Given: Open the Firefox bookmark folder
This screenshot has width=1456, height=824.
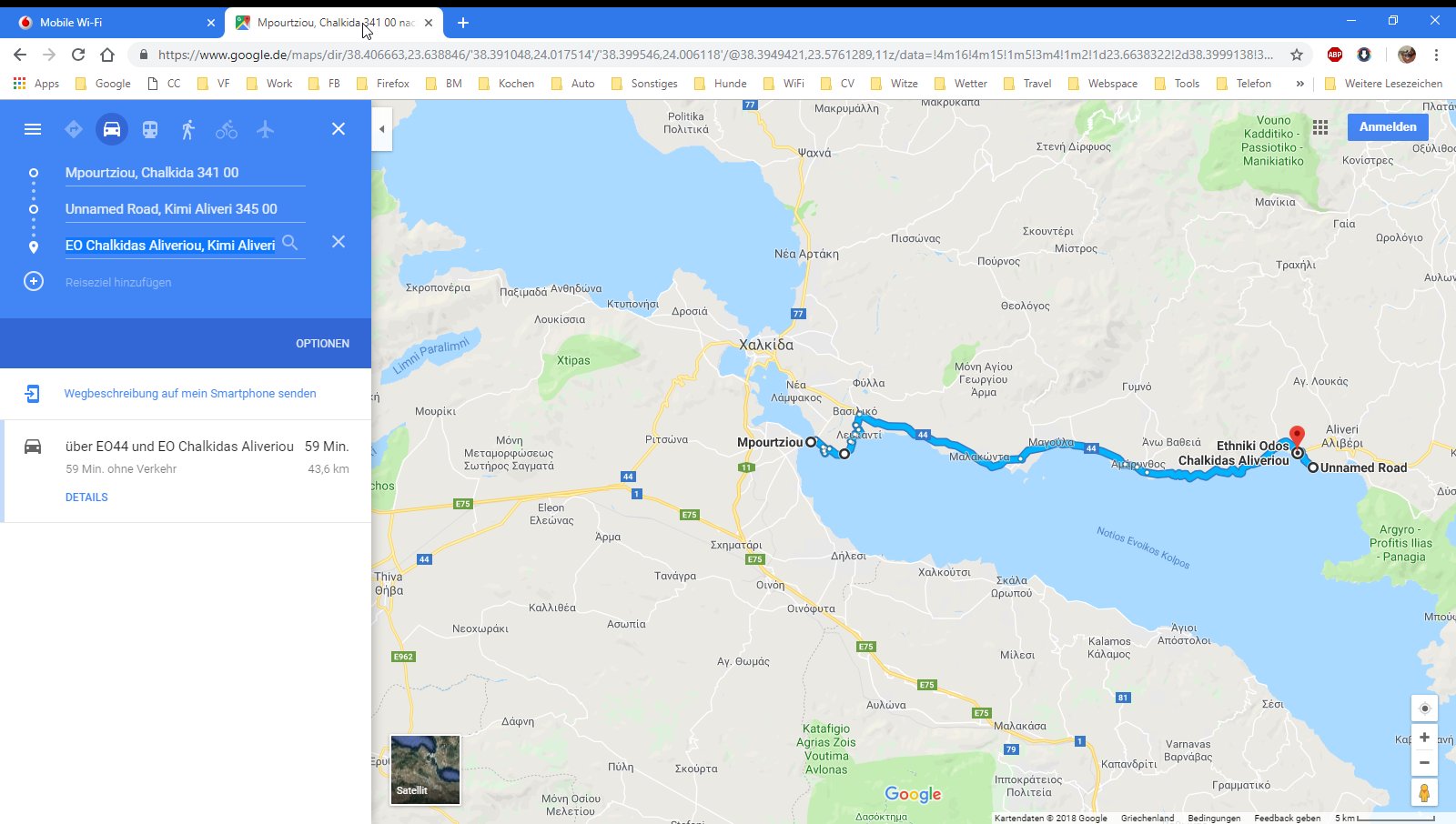Looking at the screenshot, I should [383, 83].
